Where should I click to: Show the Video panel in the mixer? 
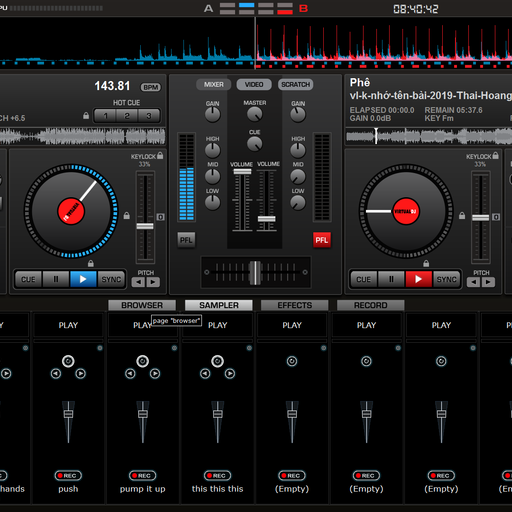(x=254, y=85)
